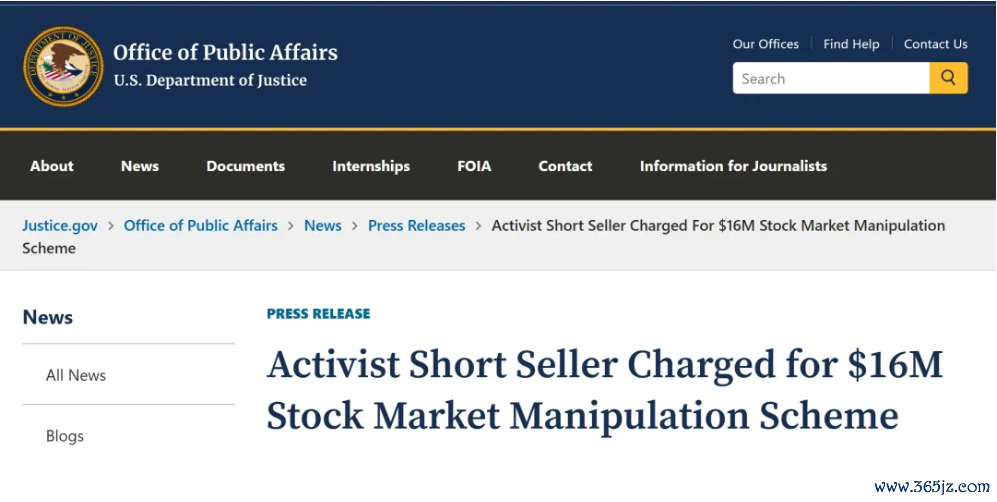Go to Justice.gov breadcrumb link
The height and width of the screenshot is (502, 997).
tap(60, 226)
